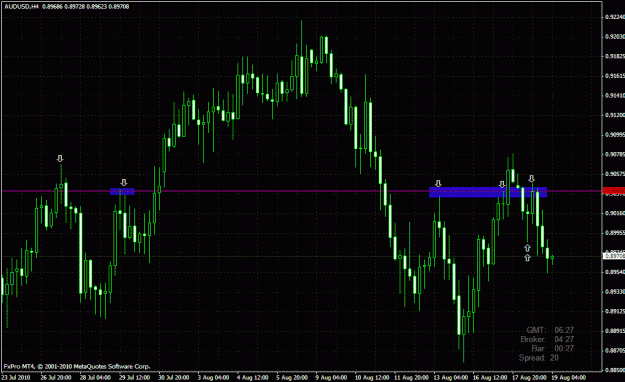Click the 0.9182 price scale label
The height and width of the screenshot is (382, 625).
tap(614, 56)
